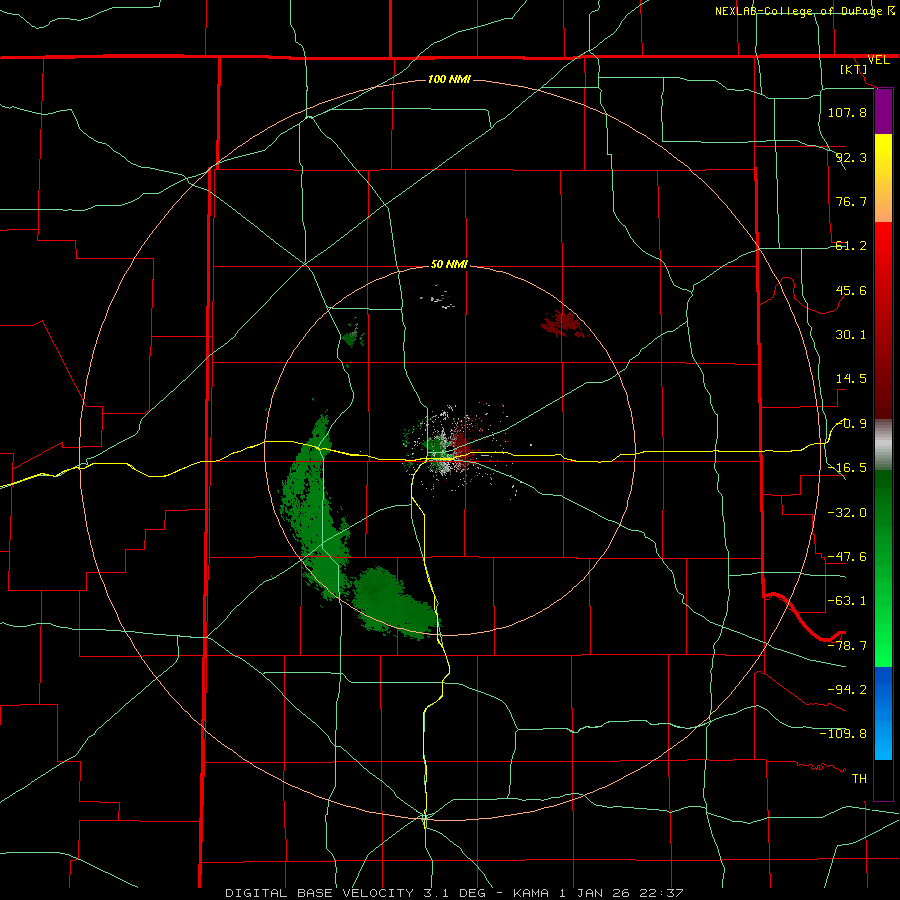900x900 pixels.
Task: Click the 45.6 velocity scale value
Action: (x=851, y=290)
